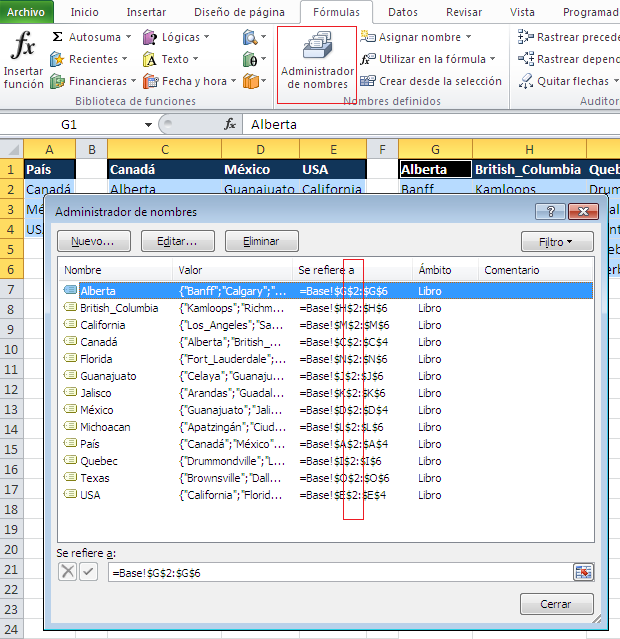Image resolution: width=620 pixels, height=639 pixels.
Task: Click the confirm checkmark beside reference box
Action: click(88, 572)
